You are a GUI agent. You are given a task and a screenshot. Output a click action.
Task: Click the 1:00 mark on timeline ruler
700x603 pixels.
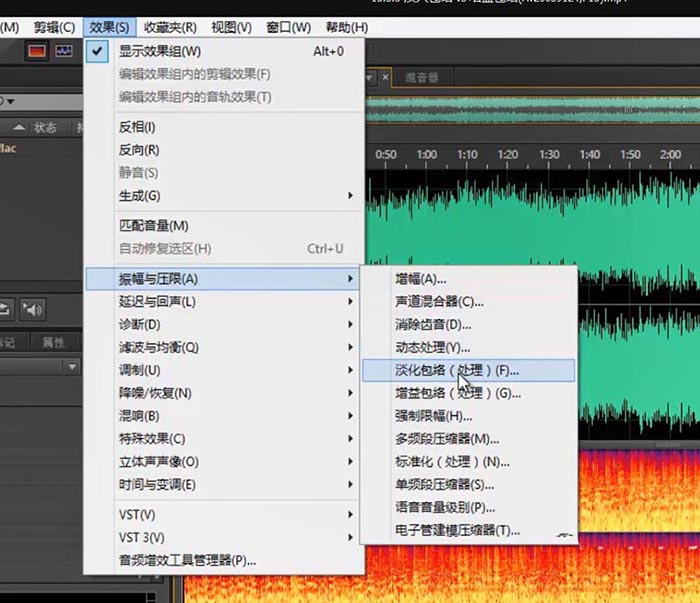(x=426, y=155)
